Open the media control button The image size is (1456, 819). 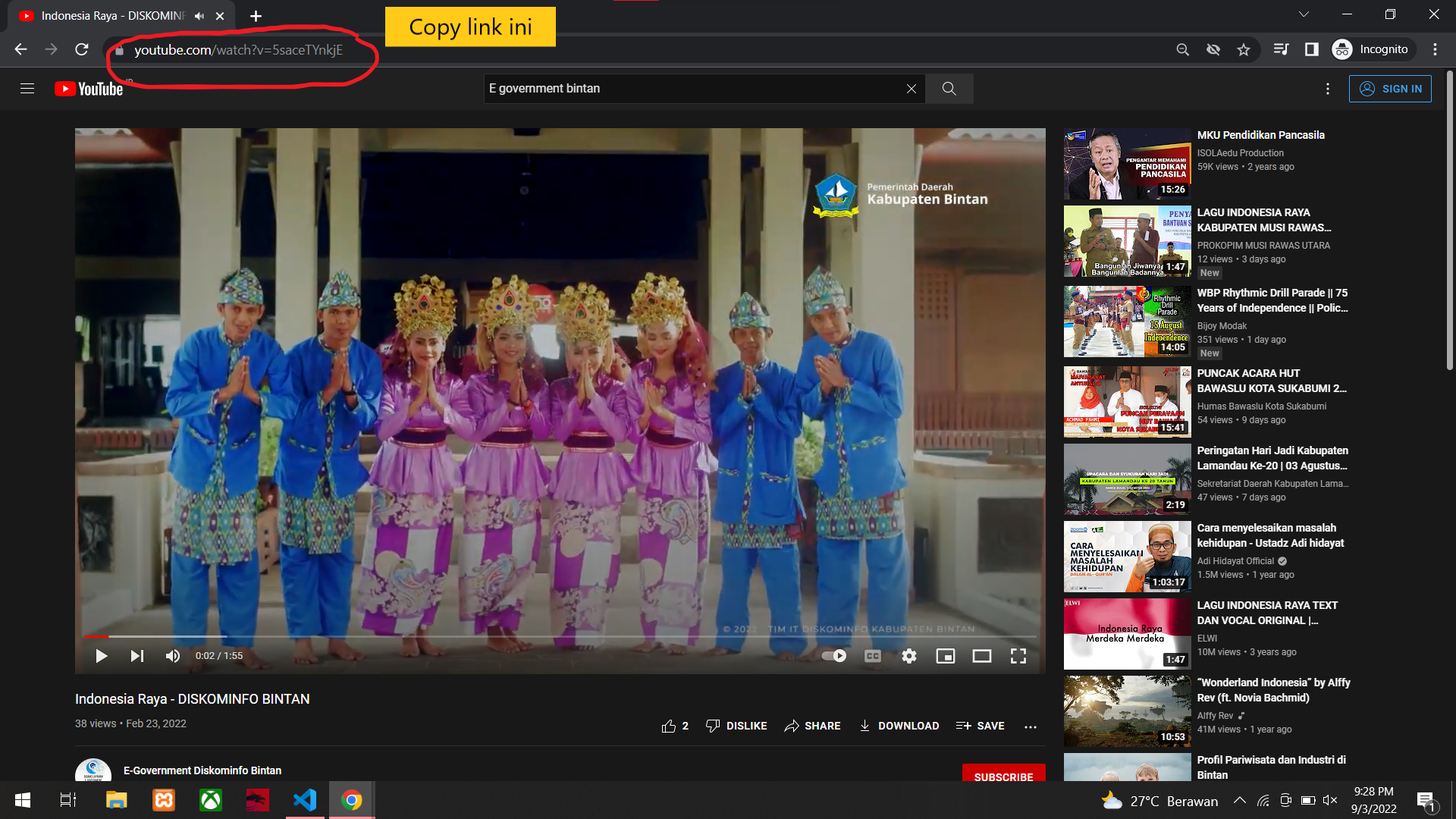click(1281, 49)
